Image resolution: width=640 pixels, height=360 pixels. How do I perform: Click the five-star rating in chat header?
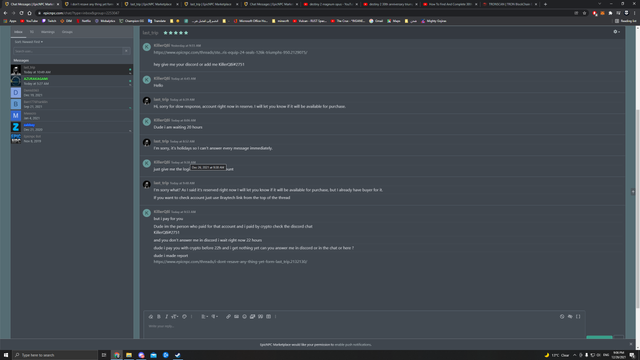click(176, 33)
